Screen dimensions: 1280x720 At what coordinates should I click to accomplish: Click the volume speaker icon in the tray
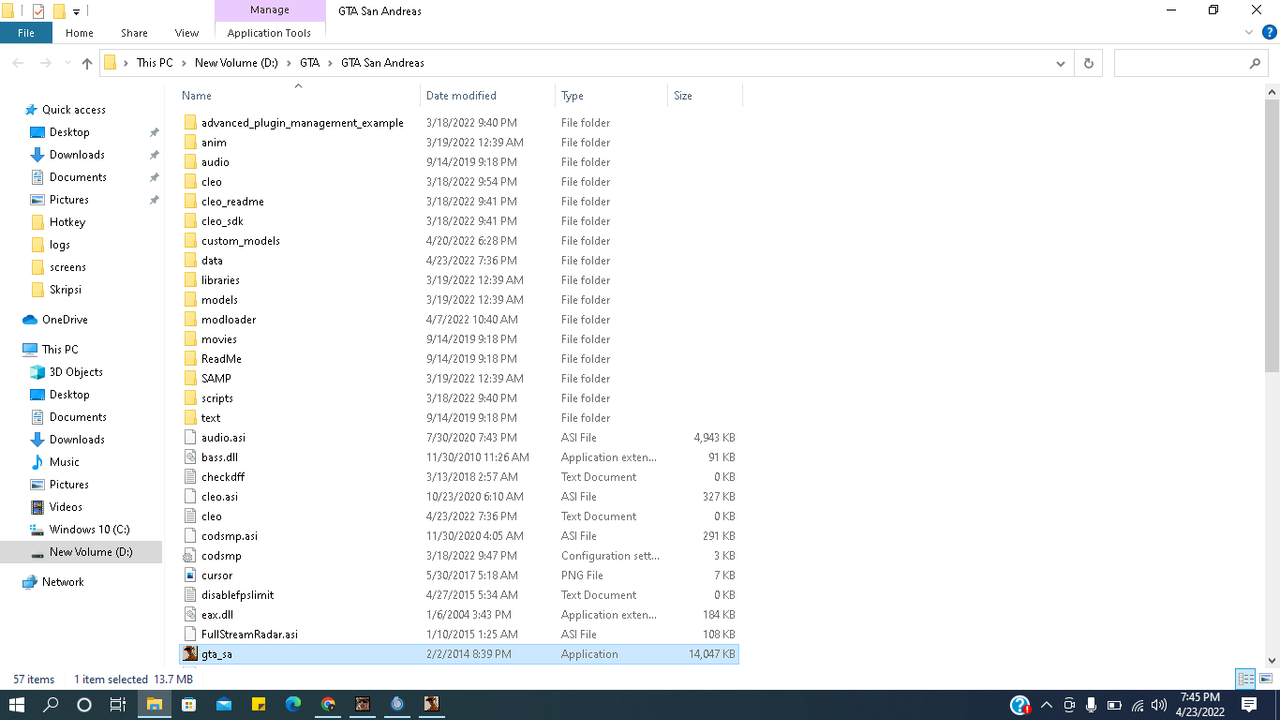(x=1159, y=705)
